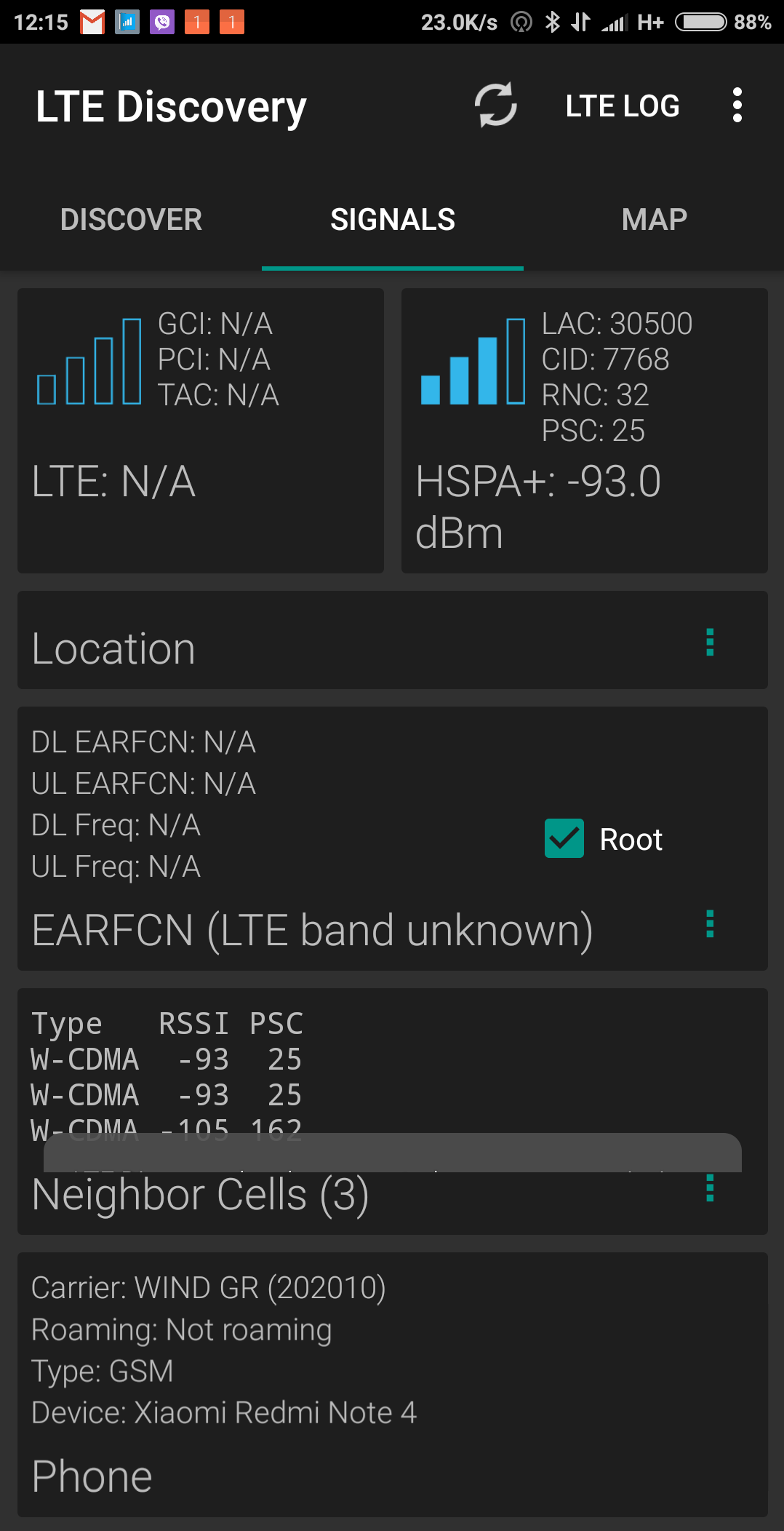Viewport: 784px width, 1531px height.
Task: Tap the LTE signal bars icon
Action: click(89, 362)
